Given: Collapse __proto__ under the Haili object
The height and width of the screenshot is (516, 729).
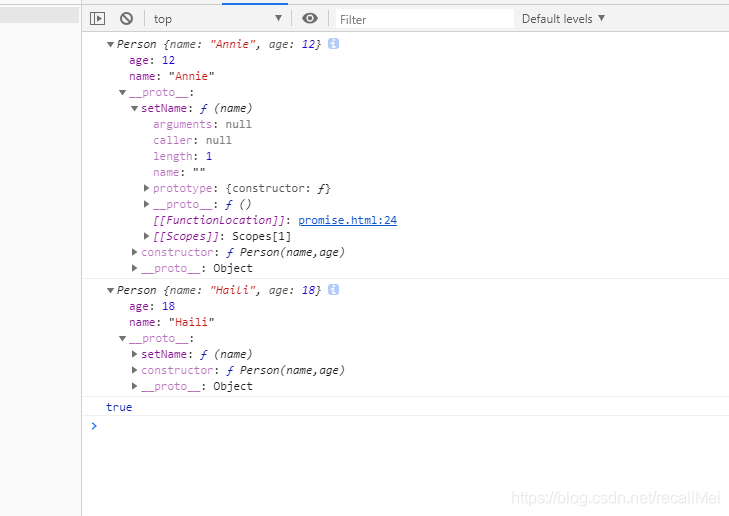Looking at the screenshot, I should (122, 338).
